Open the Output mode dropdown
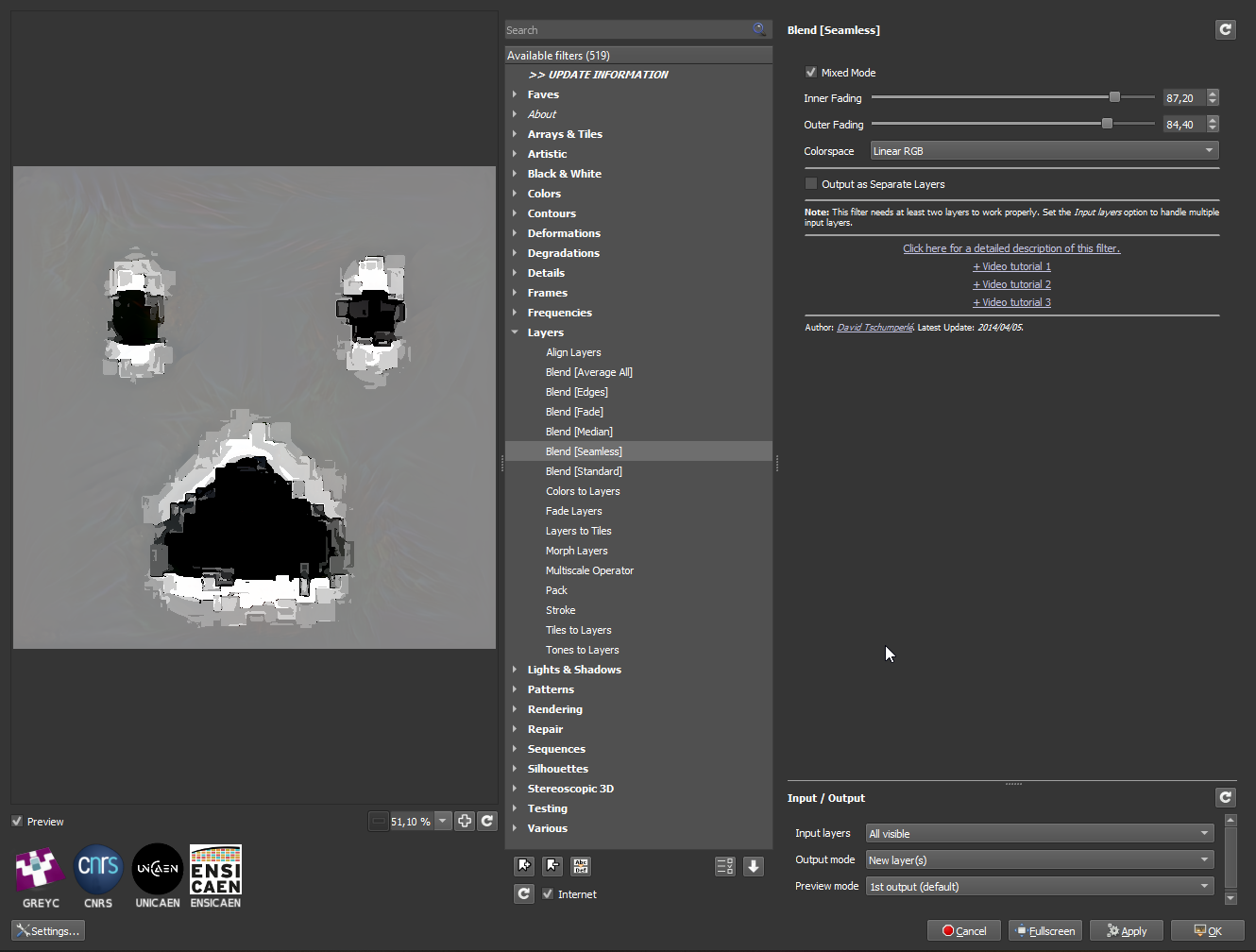 1040,859
